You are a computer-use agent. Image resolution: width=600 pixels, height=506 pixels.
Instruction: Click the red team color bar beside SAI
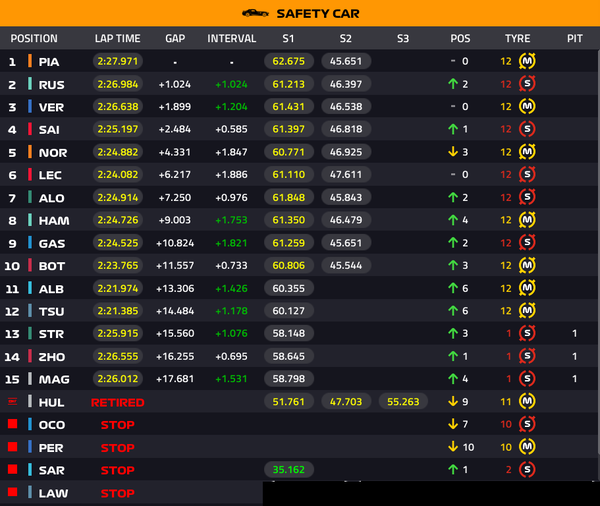click(x=30, y=129)
